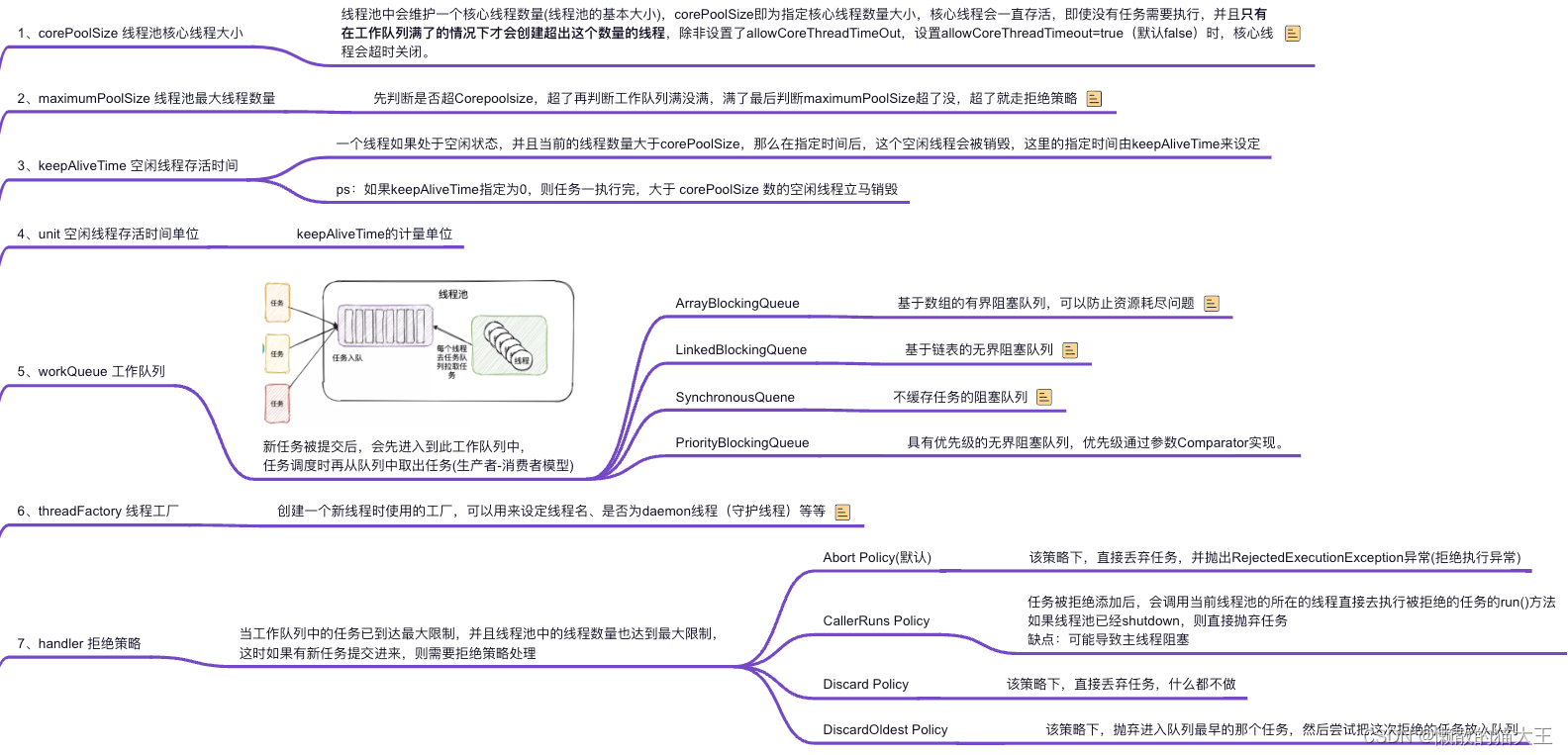
Task: Open the note icon beside the corePoolSize description
Action: [1292, 34]
